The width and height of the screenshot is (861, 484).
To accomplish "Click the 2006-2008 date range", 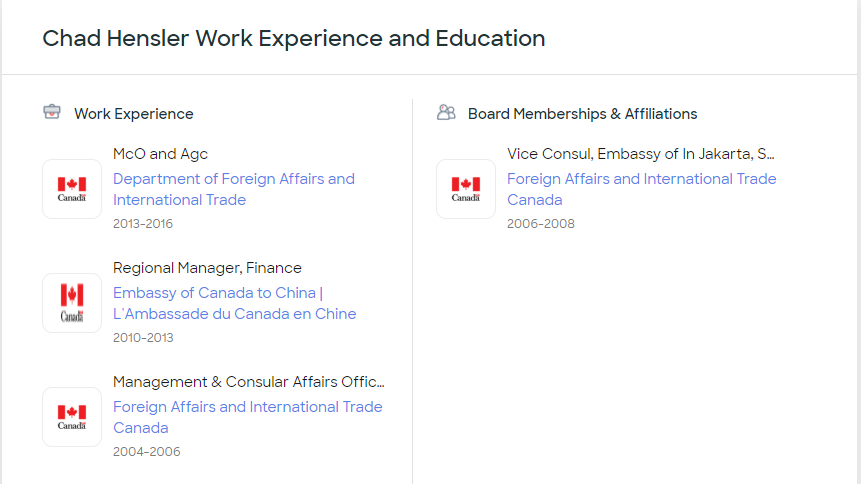I will click(x=541, y=224).
